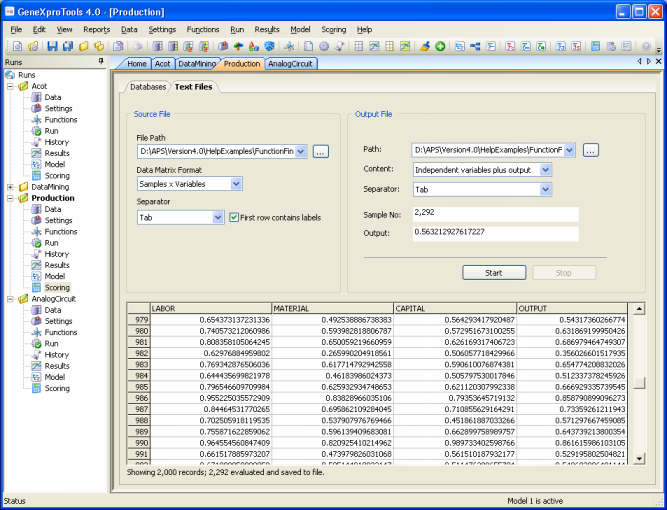Open Results under the AnalogCircuit run

tap(57, 366)
